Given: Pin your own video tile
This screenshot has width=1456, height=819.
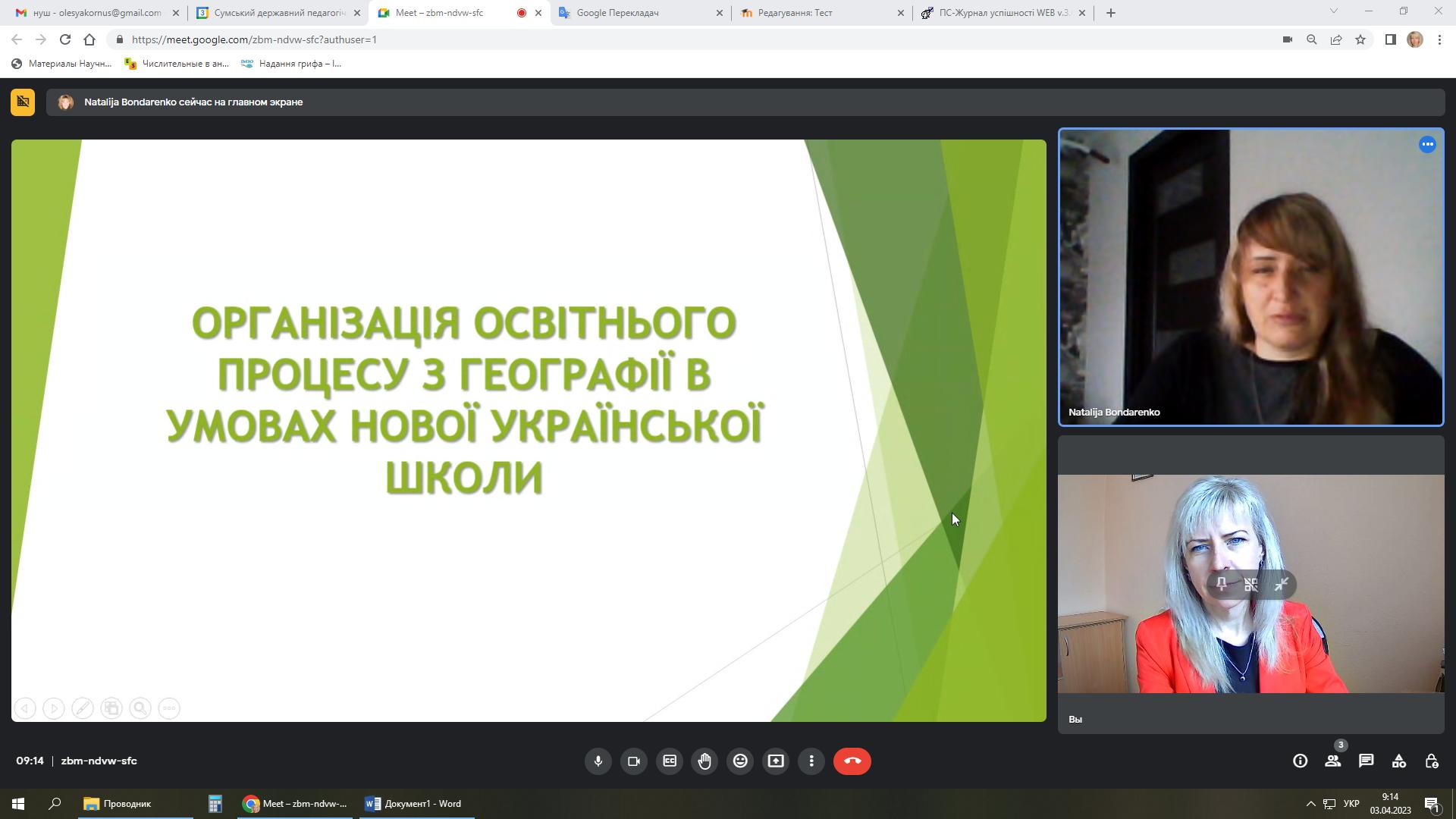Looking at the screenshot, I should (x=1222, y=585).
